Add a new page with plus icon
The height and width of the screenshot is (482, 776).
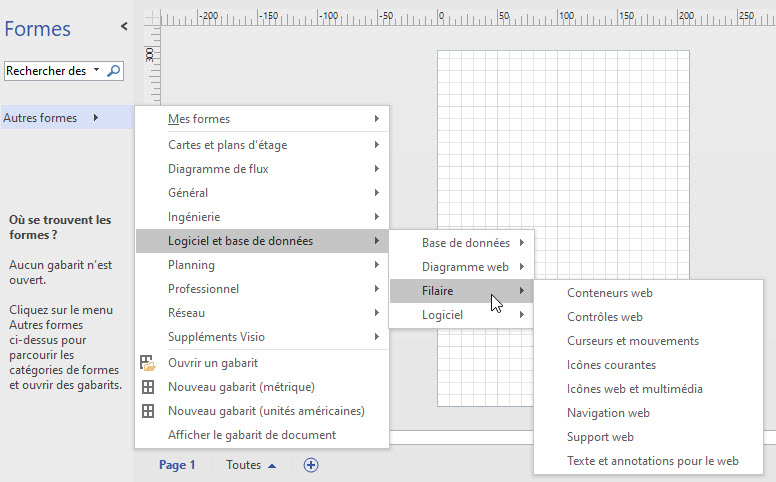[311, 465]
